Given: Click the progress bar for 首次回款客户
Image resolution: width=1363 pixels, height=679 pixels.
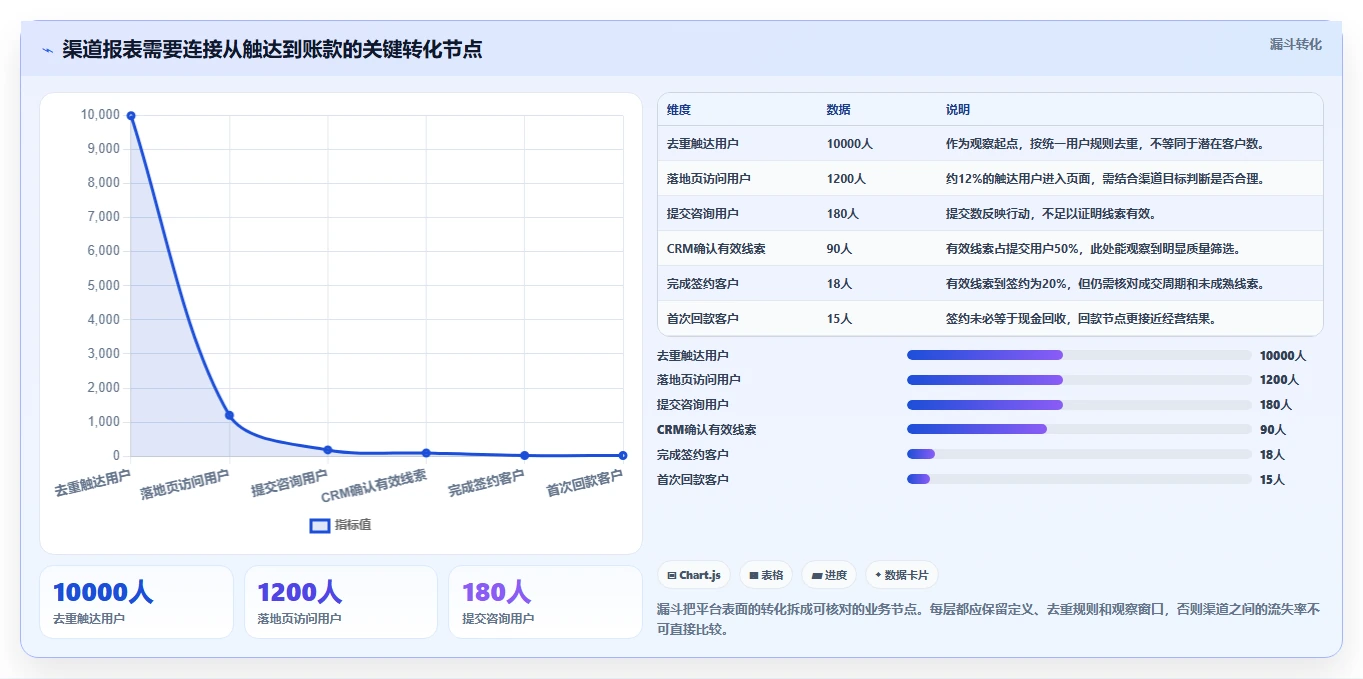Looking at the screenshot, I should [x=1079, y=479].
